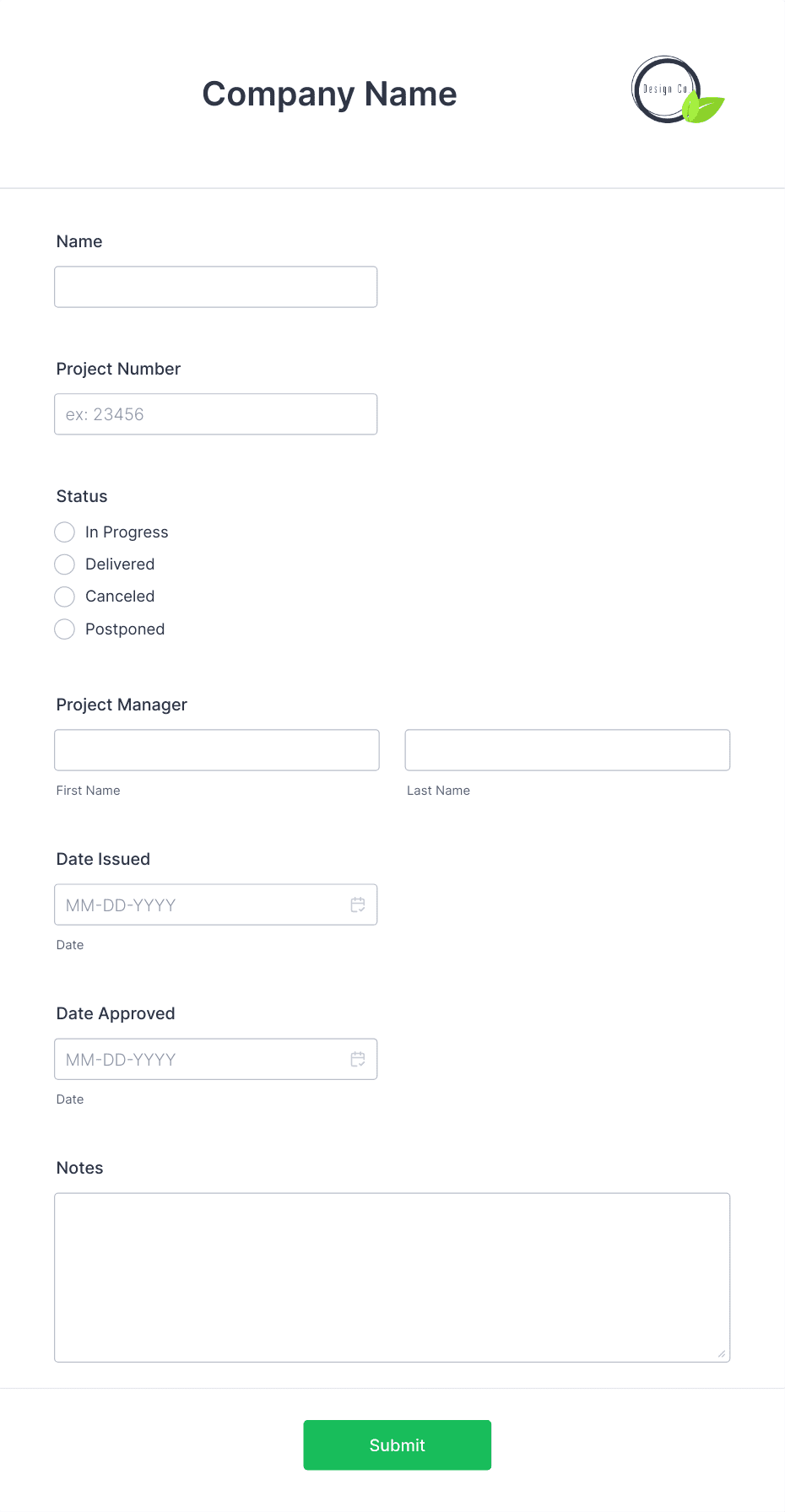Choose Postponed as the project status
Screen dimensions: 785x1512
pyautogui.click(x=64, y=629)
